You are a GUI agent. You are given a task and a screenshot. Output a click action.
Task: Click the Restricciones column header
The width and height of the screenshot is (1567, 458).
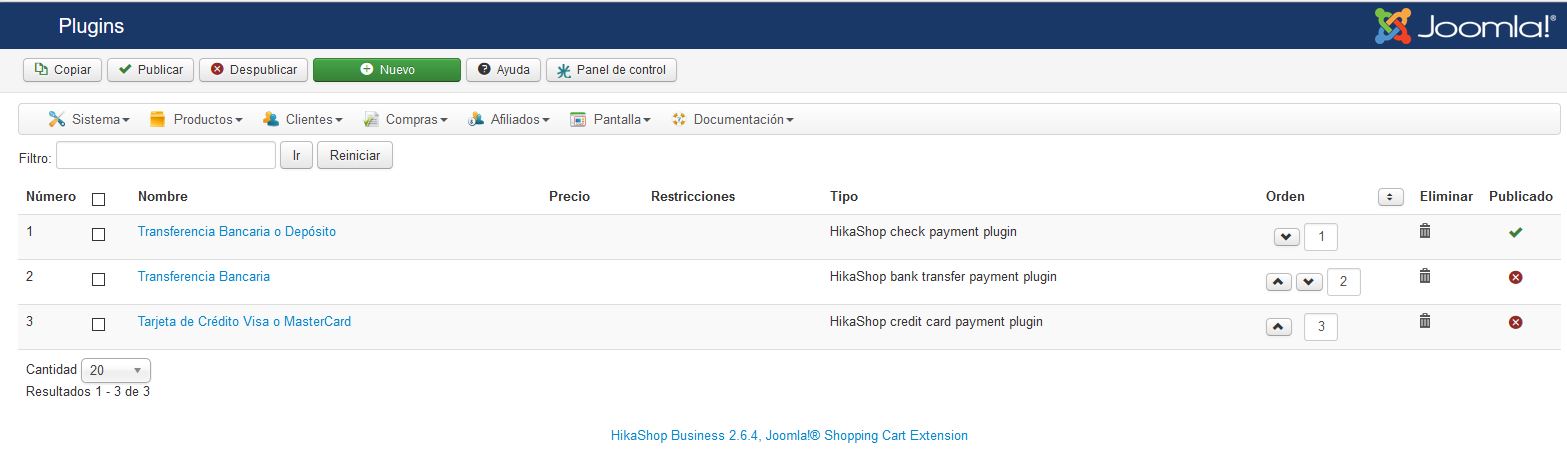click(x=693, y=196)
